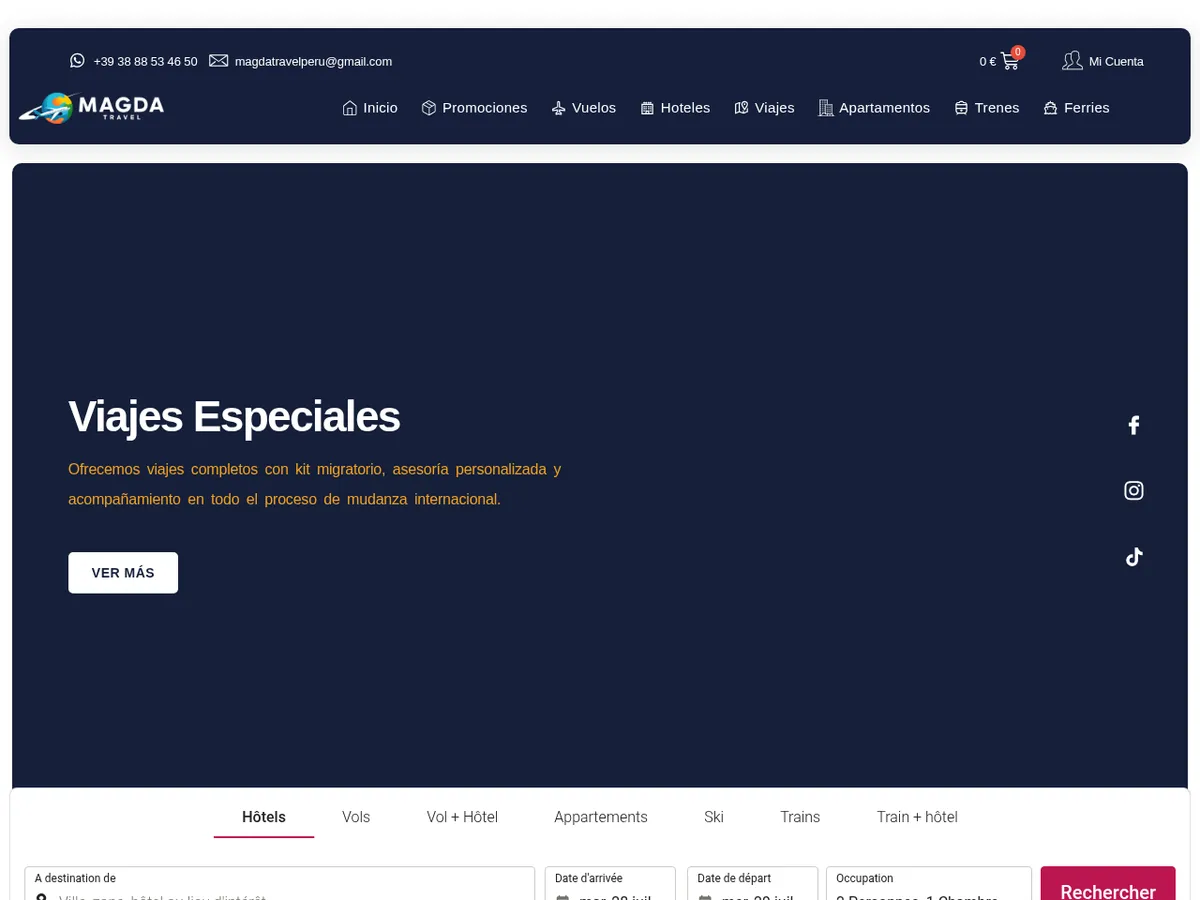Switch to the Vols search tab
This screenshot has width=1200, height=900.
(x=356, y=817)
